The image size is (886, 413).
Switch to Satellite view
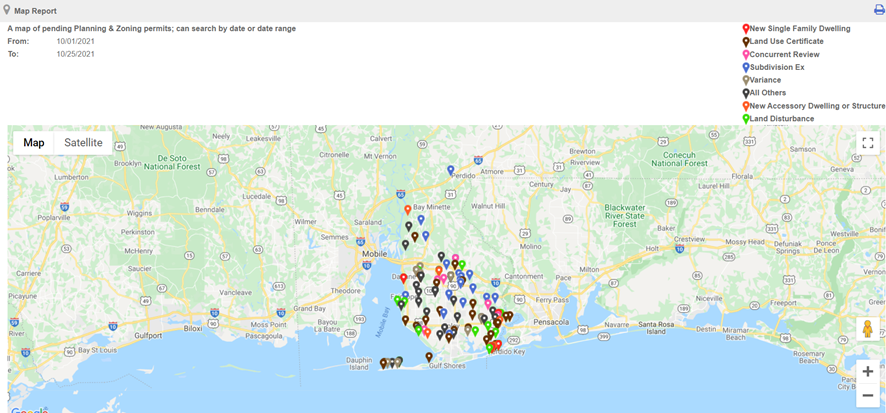pyautogui.click(x=83, y=143)
